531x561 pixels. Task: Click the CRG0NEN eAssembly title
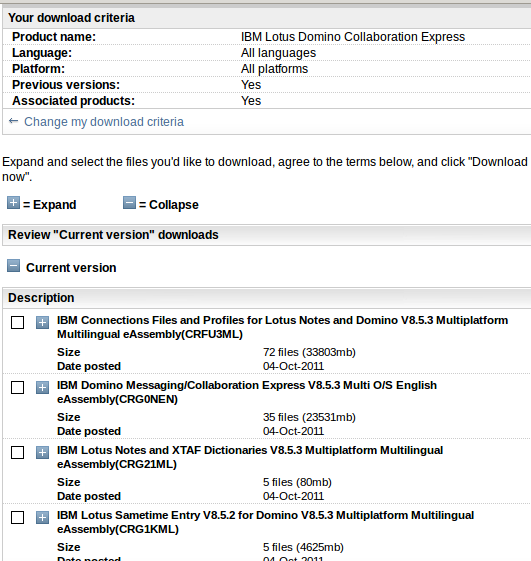click(x=247, y=392)
